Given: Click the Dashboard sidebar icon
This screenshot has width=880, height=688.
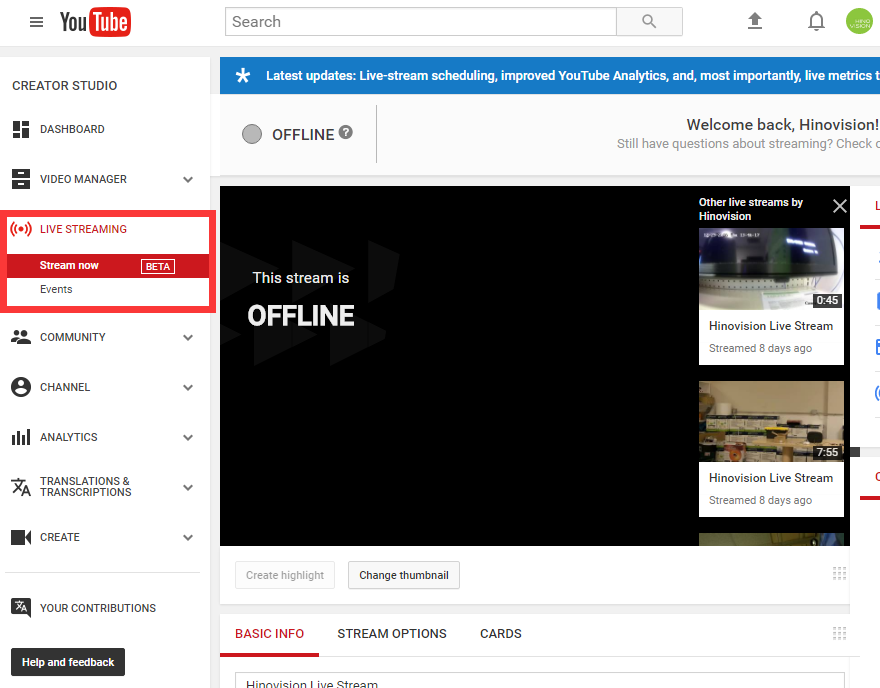Looking at the screenshot, I should point(21,129).
